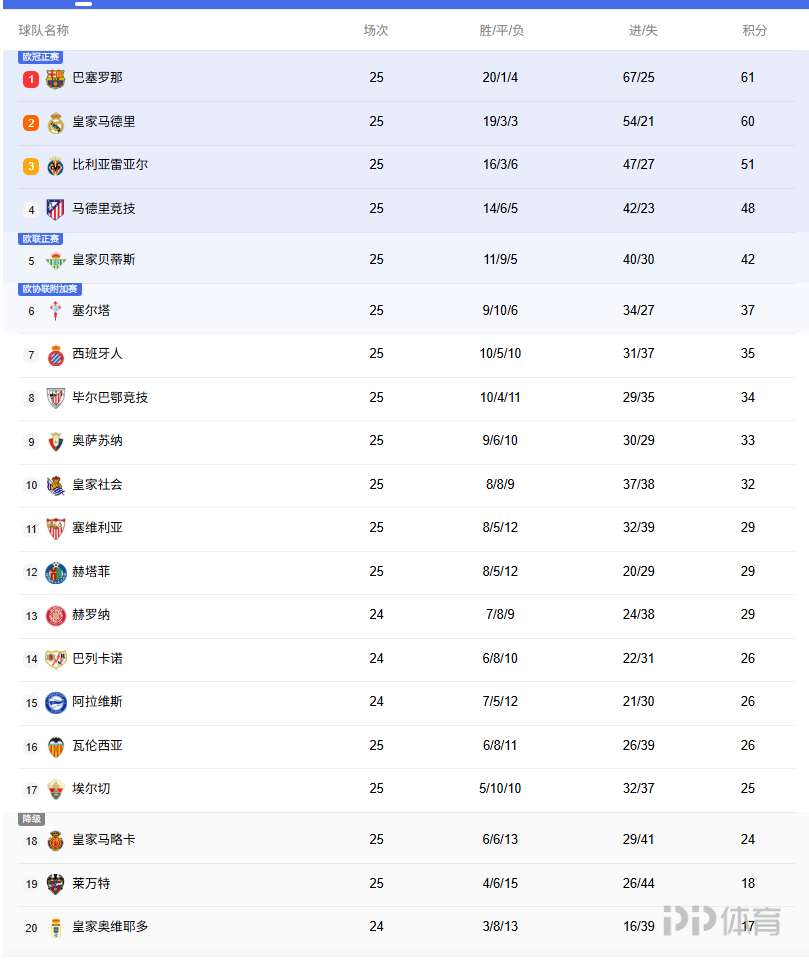Click the Athletic Bilbao crest icon
Viewport: 809px width, 964px height.
[x=56, y=398]
